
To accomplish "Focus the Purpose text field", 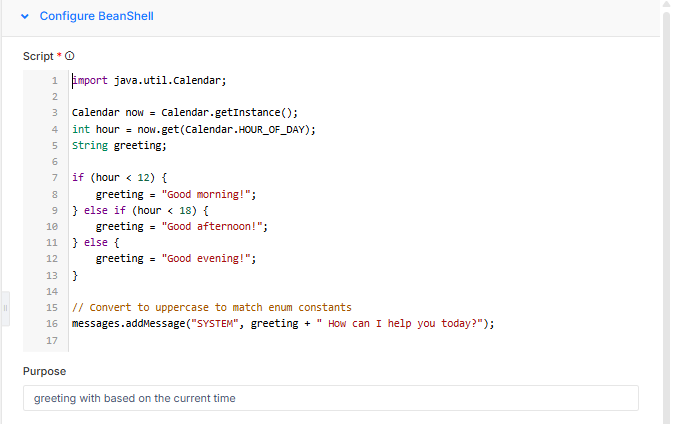I will click(330, 398).
